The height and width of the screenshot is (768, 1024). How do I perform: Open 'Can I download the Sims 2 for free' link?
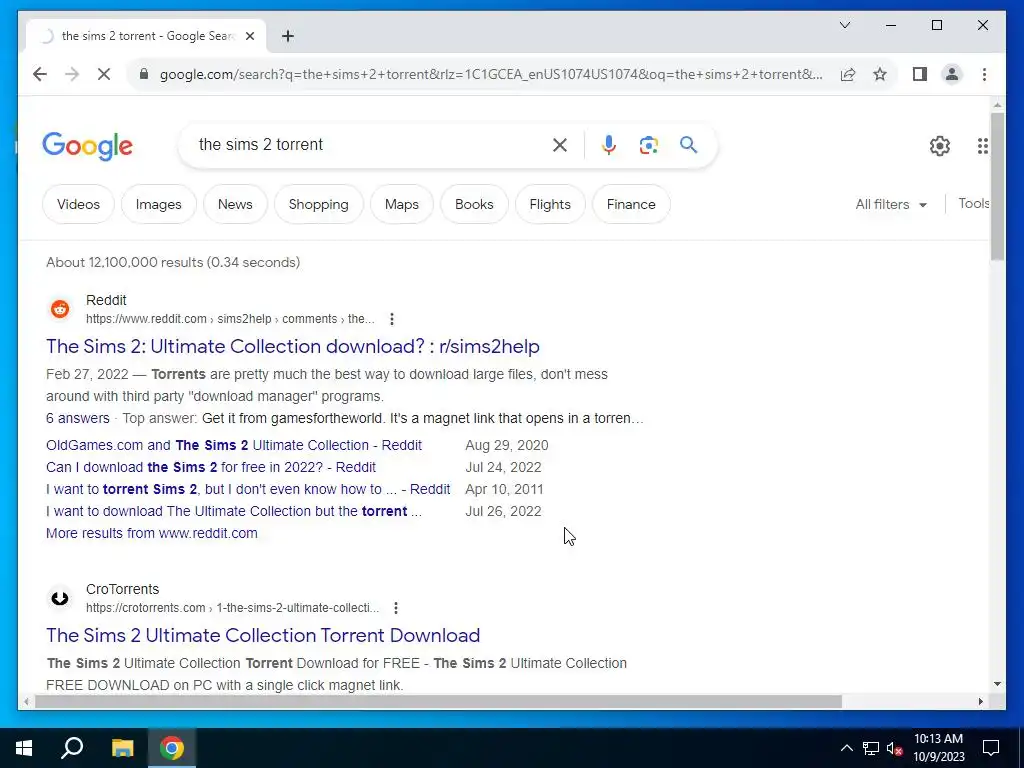pyautogui.click(x=211, y=468)
